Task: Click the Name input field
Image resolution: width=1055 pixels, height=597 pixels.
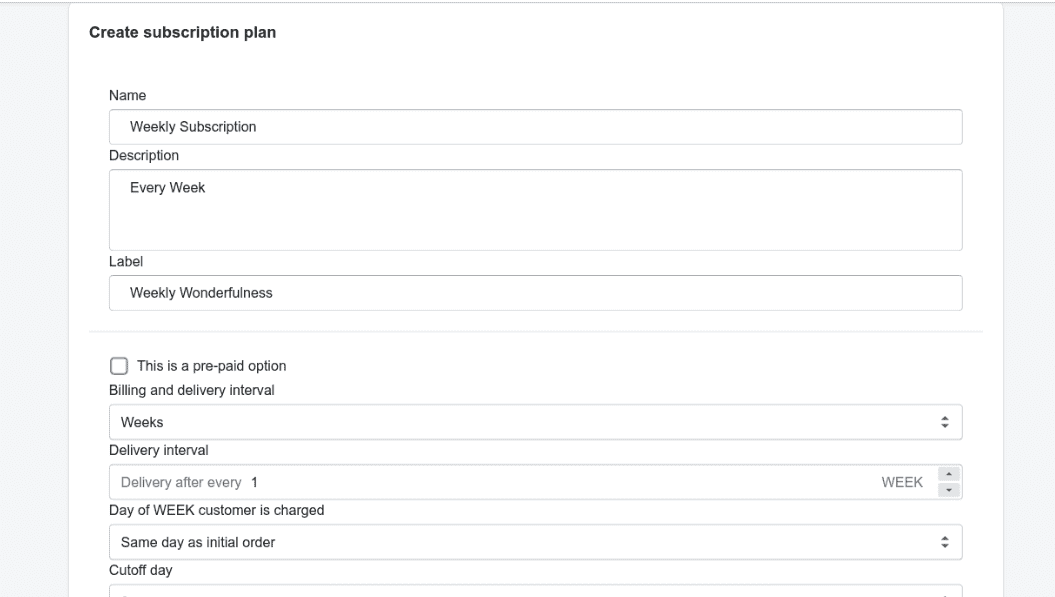Action: pos(535,127)
